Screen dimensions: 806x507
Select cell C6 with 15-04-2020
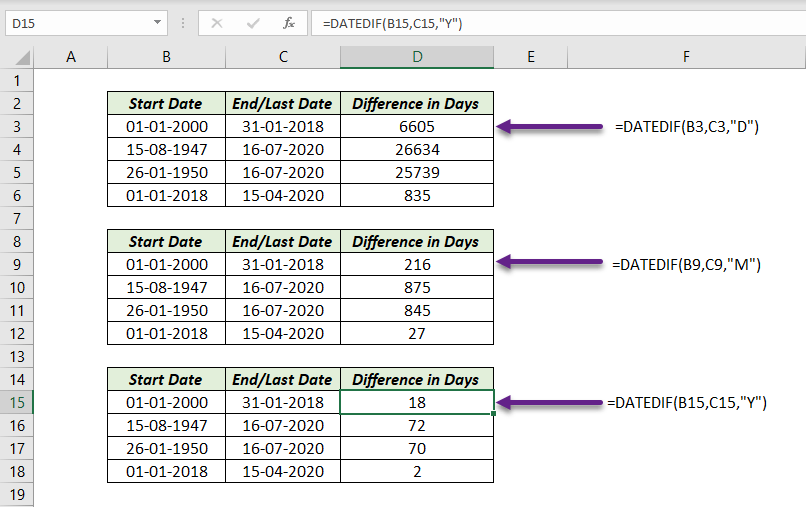(283, 195)
